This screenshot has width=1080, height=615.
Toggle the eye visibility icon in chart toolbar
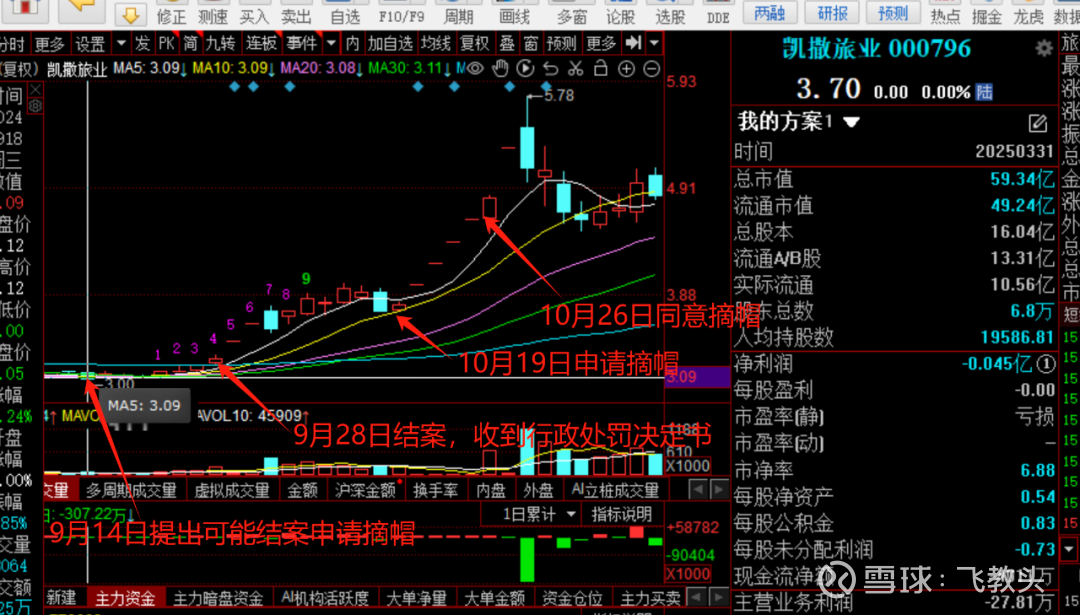(475, 68)
